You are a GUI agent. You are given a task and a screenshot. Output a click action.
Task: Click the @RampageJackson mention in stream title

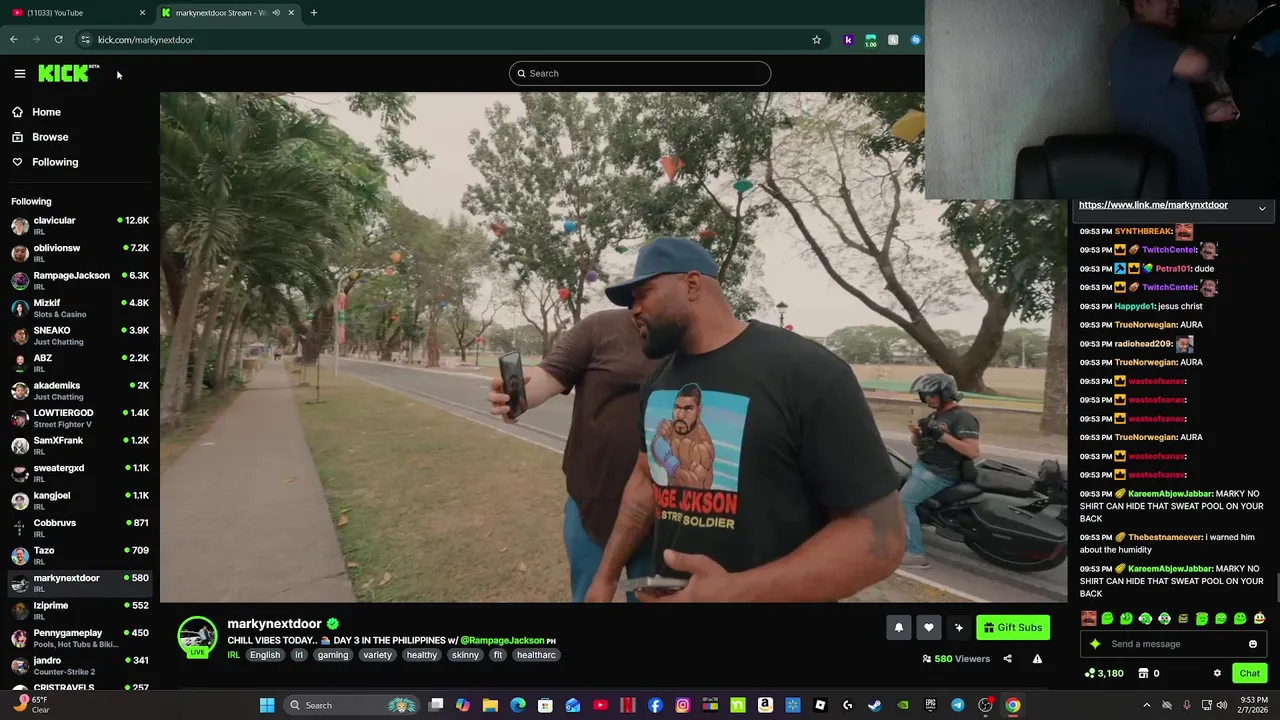point(502,640)
